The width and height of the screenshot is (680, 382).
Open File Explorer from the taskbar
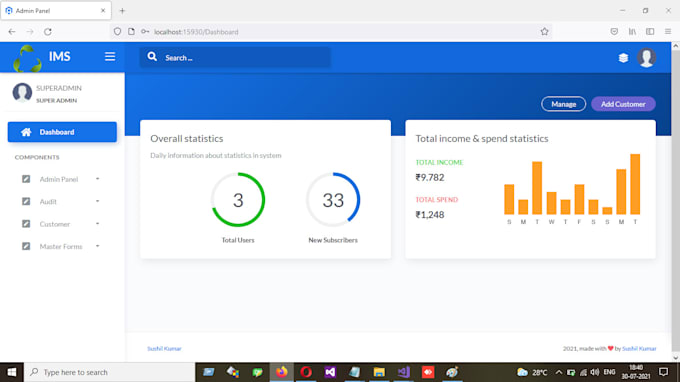(379, 372)
